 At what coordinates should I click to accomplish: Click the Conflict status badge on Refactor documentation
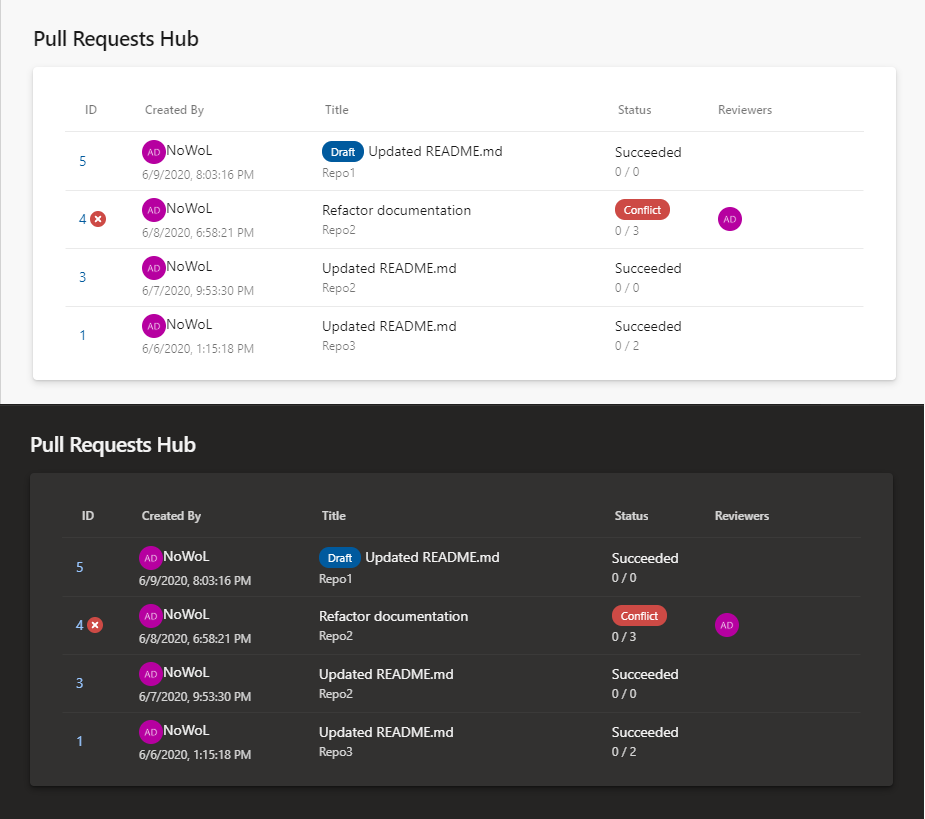pyautogui.click(x=641, y=209)
